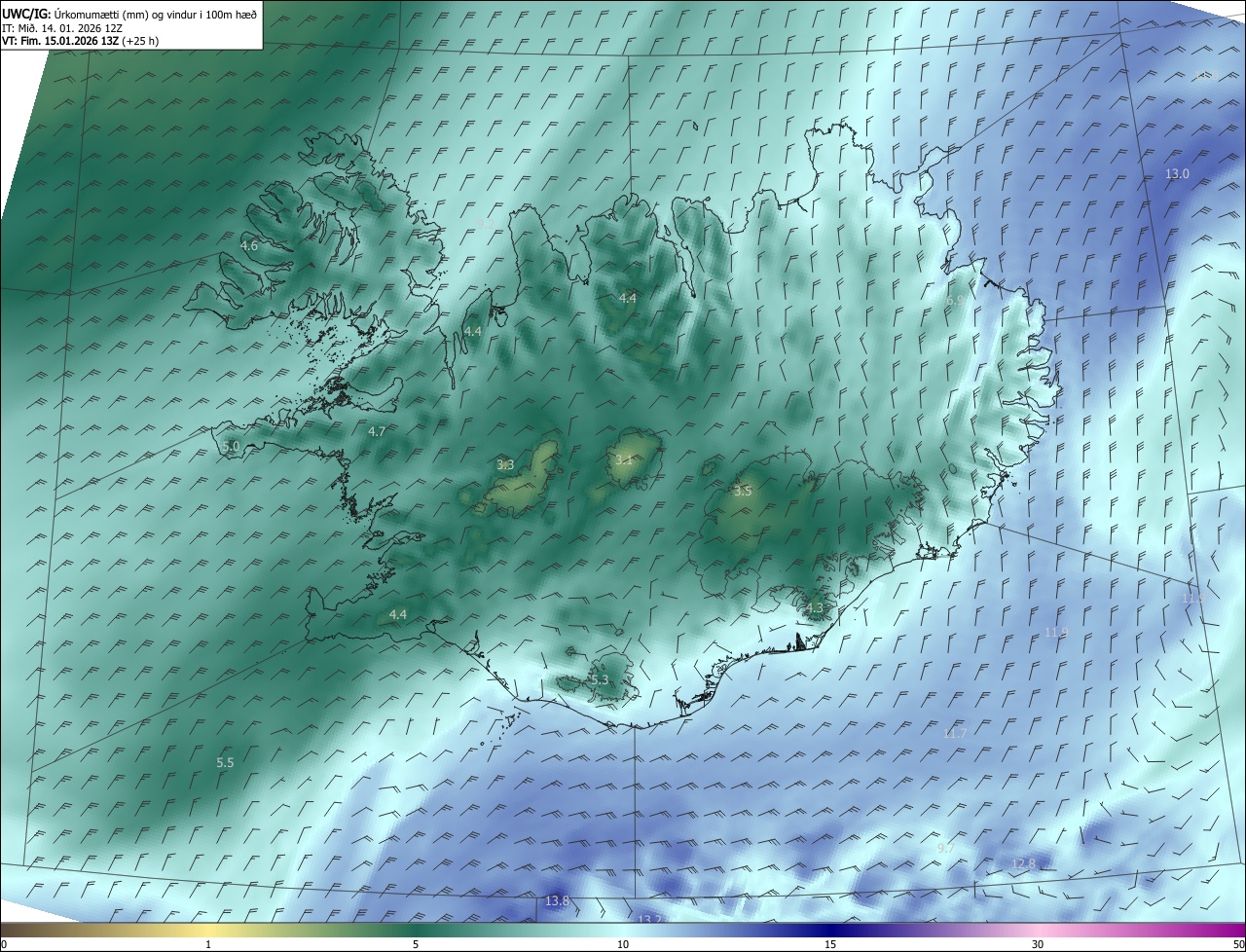Click the 1 tick on the color scale
This screenshot has width=1246, height=952.
tap(208, 944)
